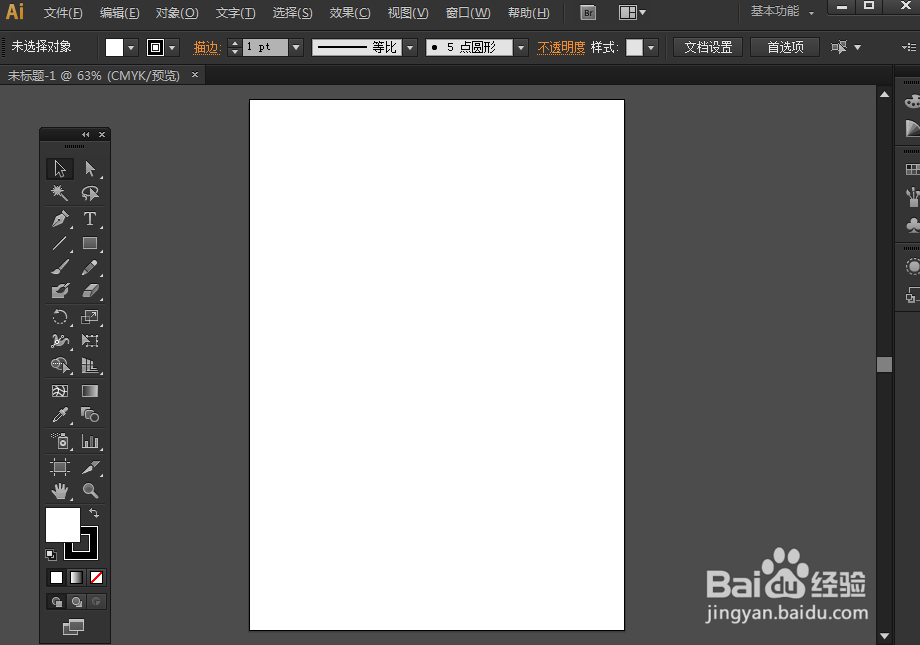Open the 文件(F) menu

pos(63,13)
